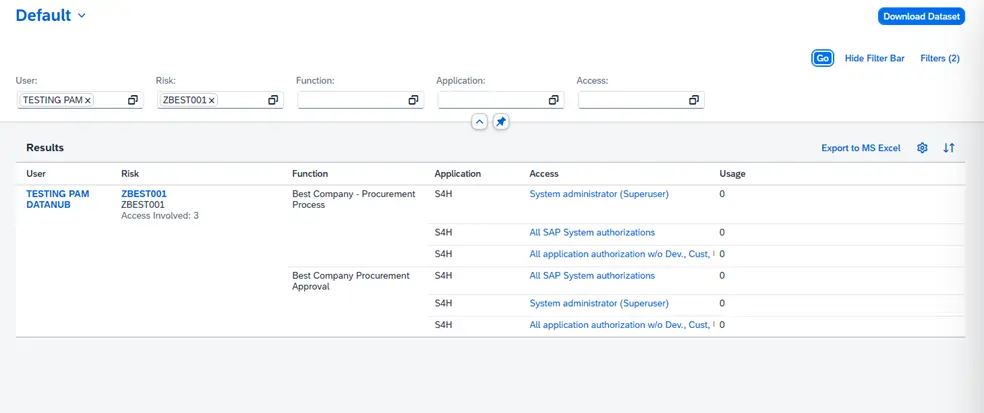The width and height of the screenshot is (984, 413).
Task: Expand the Default view variant dropdown
Action: pyautogui.click(x=81, y=16)
